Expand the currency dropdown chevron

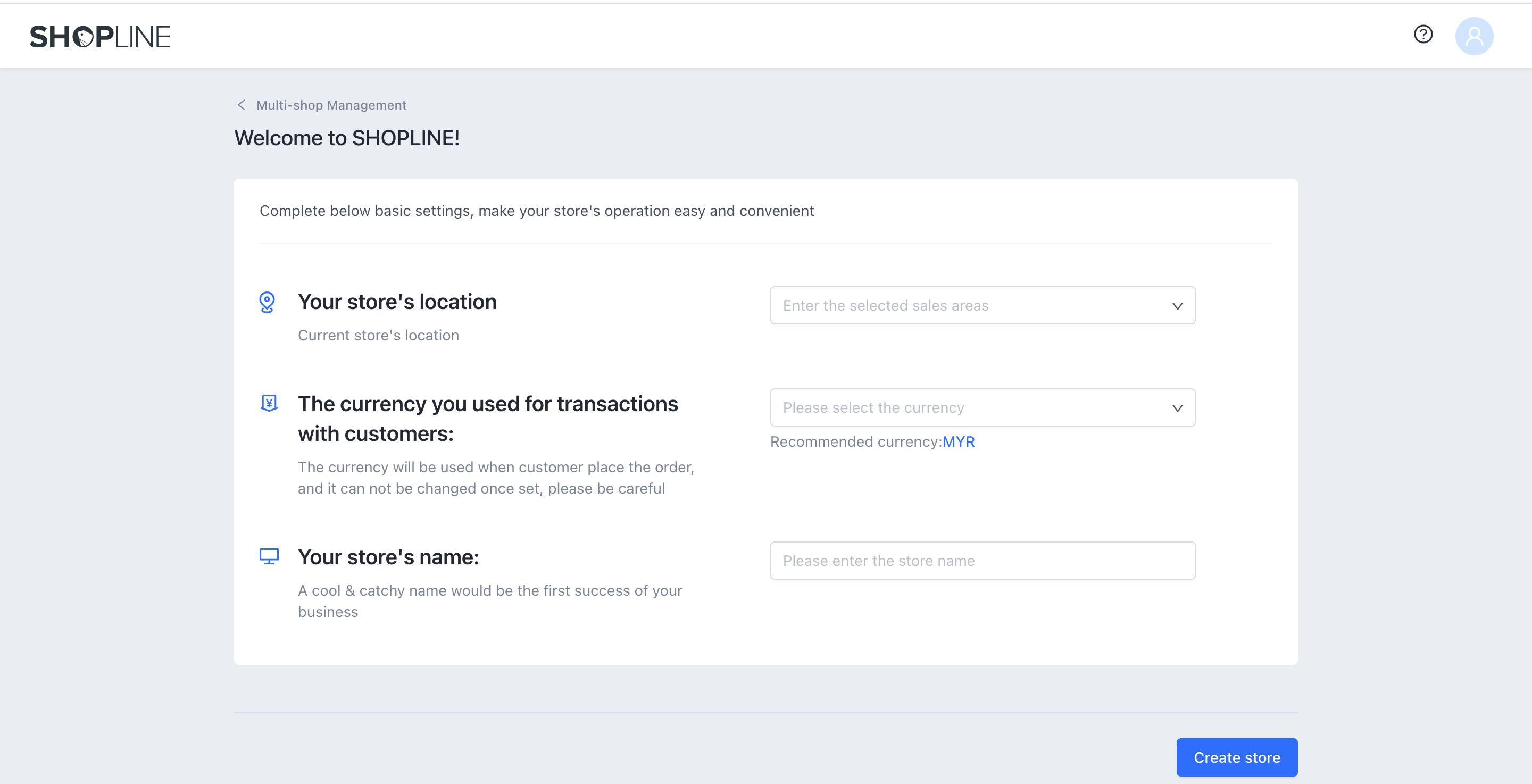[x=1177, y=408]
